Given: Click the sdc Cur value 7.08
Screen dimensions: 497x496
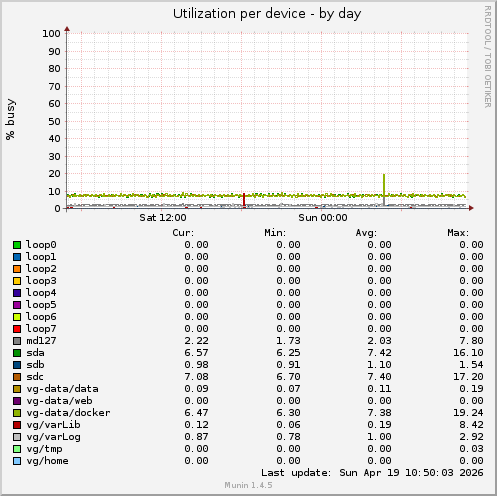Looking at the screenshot, I should [x=196, y=377].
